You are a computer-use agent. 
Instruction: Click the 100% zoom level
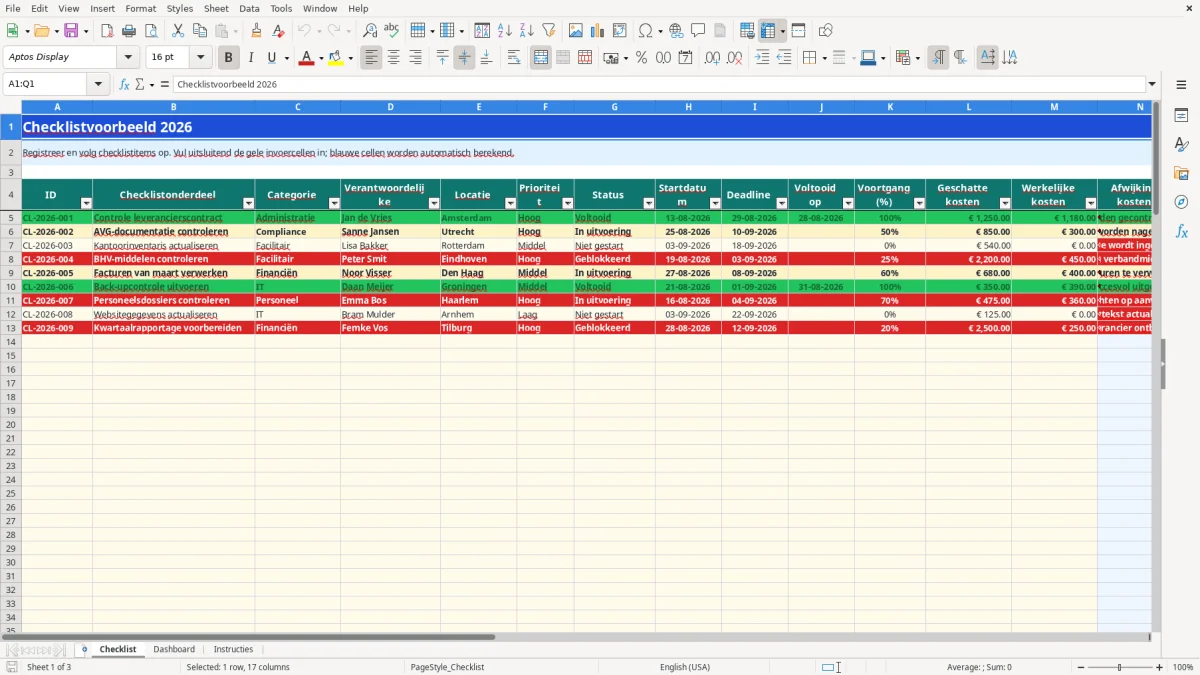point(1183,667)
